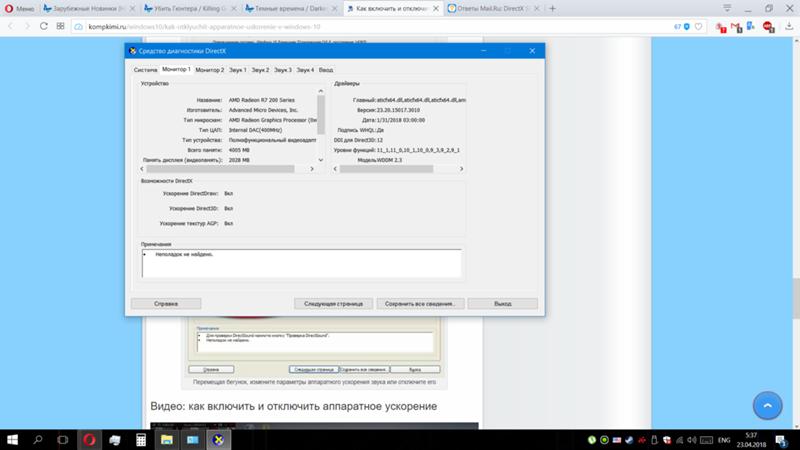Image resolution: width=800 pixels, height=450 pixels.
Task: Open Task View on the taskbar
Action: tap(63, 440)
